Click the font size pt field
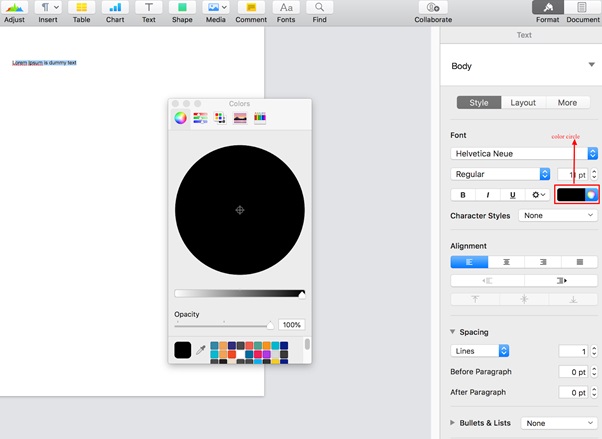 [x=572, y=175]
